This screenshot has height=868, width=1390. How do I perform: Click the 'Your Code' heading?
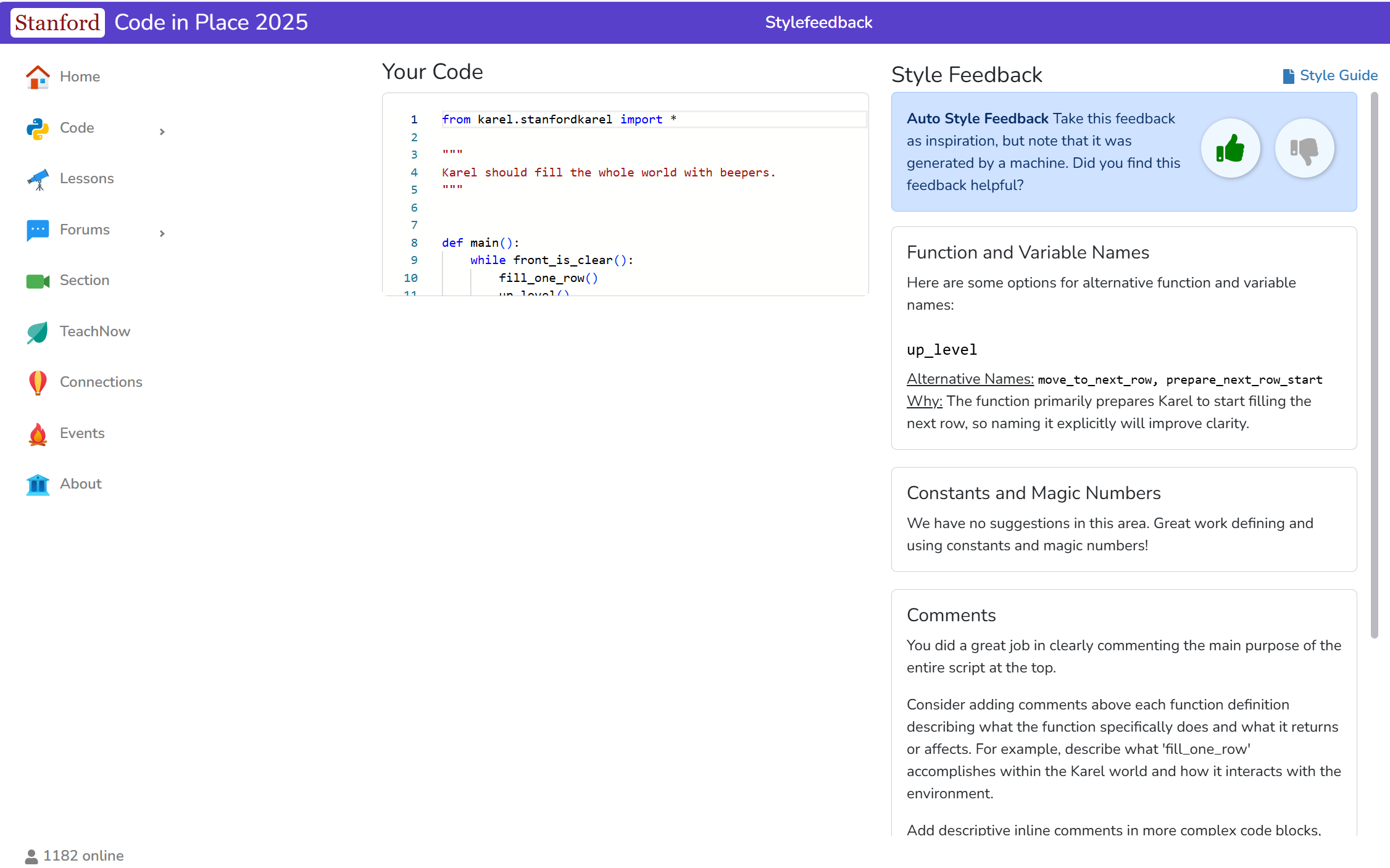click(x=432, y=72)
